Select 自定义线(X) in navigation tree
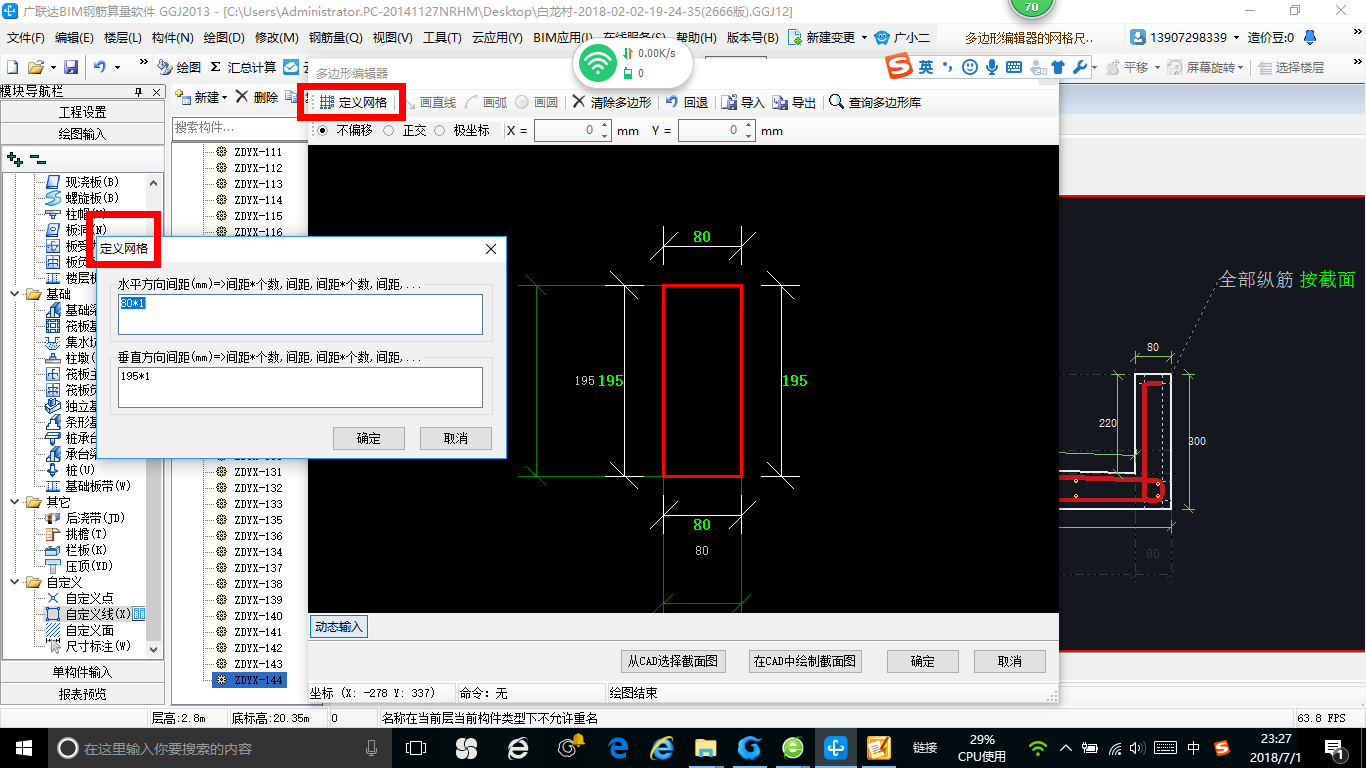Image resolution: width=1366 pixels, height=768 pixels. pos(97,614)
